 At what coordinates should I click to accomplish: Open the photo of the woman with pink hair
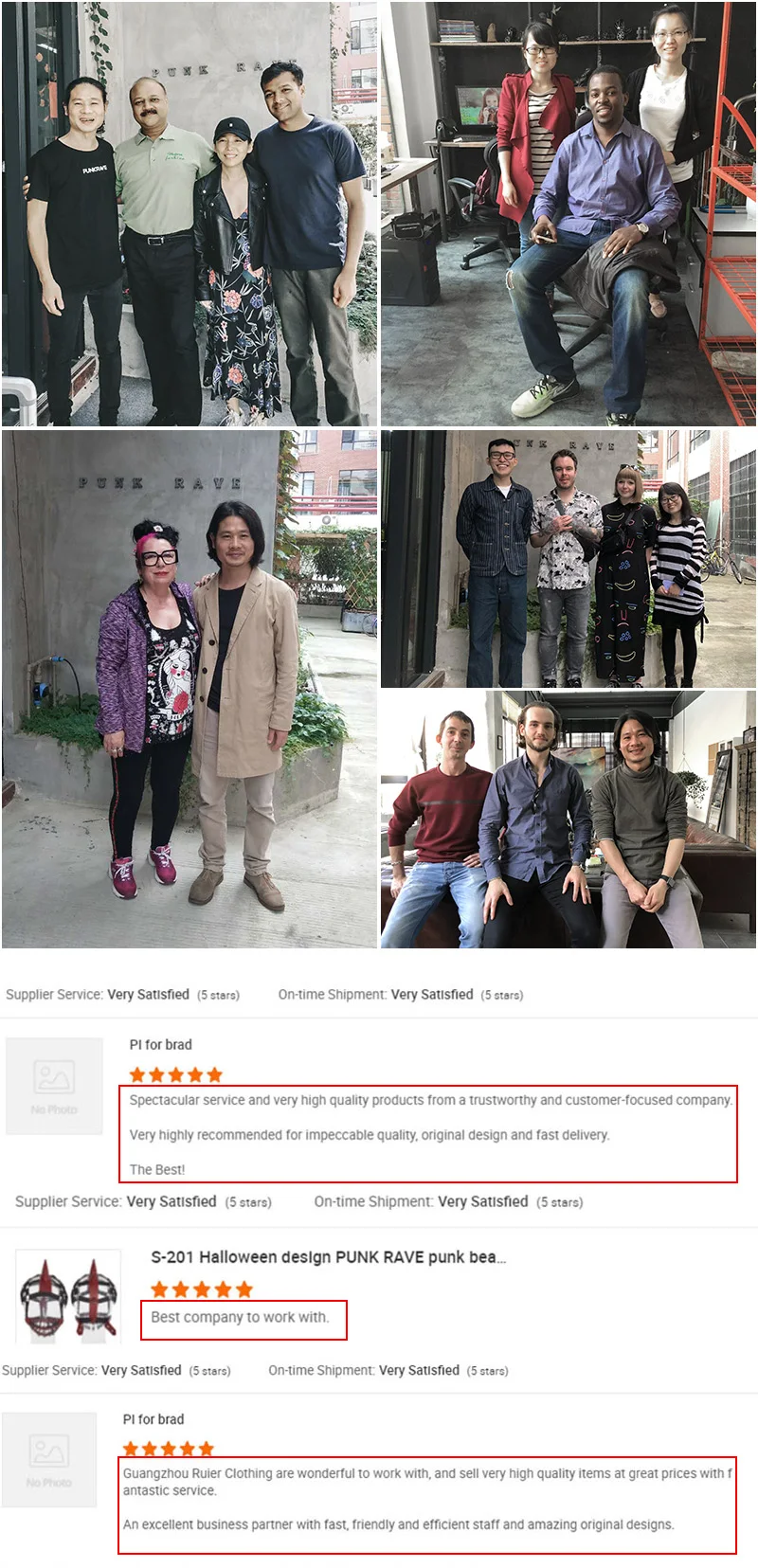pyautogui.click(x=189, y=689)
